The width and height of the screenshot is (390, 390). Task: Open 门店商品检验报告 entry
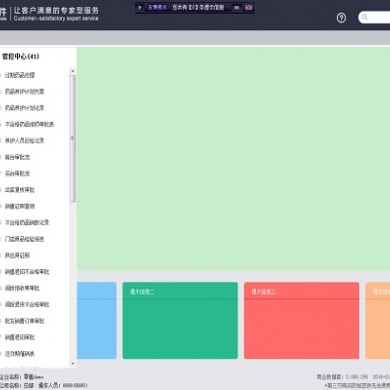pyautogui.click(x=24, y=239)
